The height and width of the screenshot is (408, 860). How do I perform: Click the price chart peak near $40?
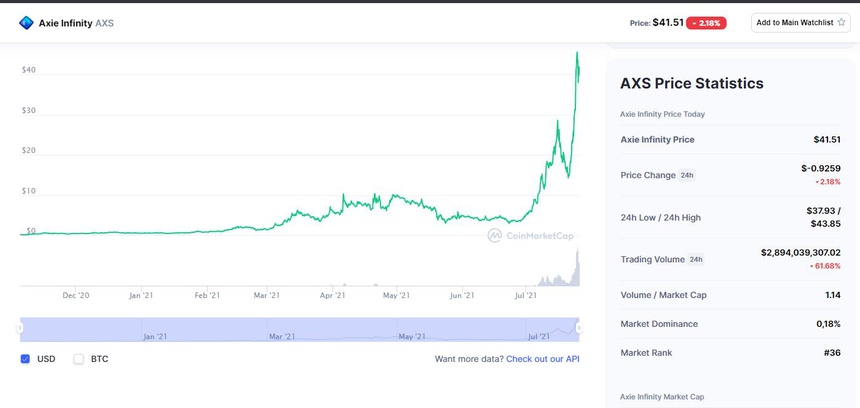tap(577, 54)
